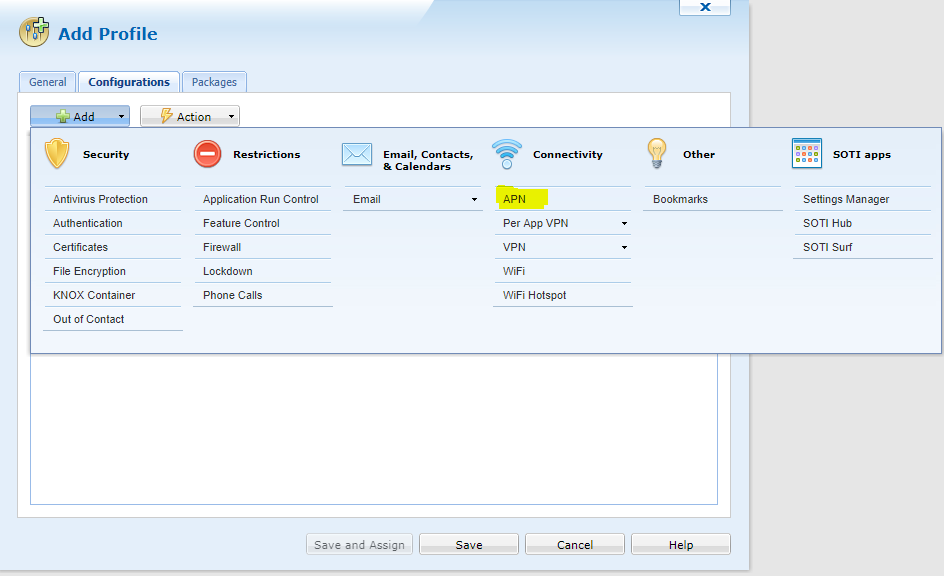Click the Connectivity wireless signal icon
The width and height of the screenshot is (944, 576).
[507, 154]
